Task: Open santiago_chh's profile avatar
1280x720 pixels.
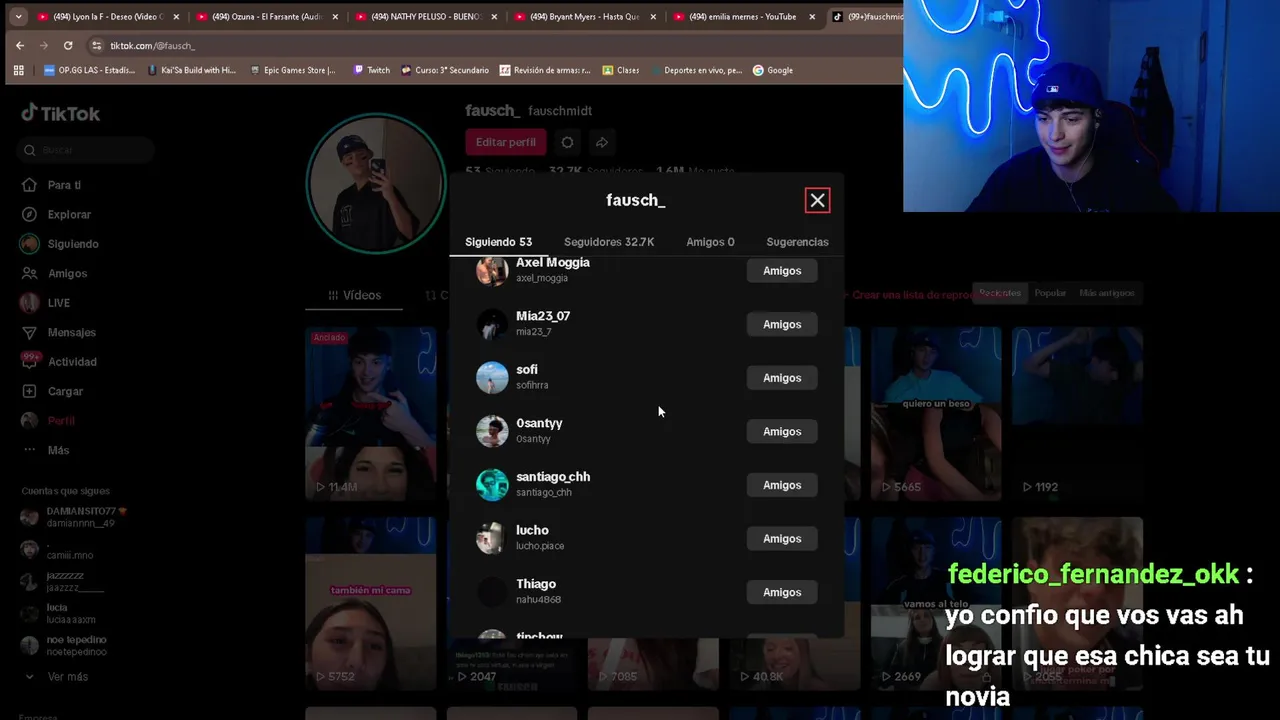Action: [491, 485]
